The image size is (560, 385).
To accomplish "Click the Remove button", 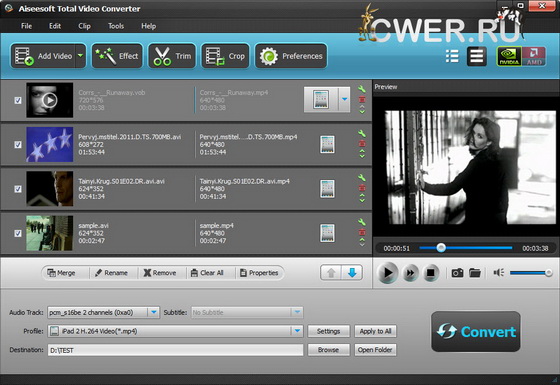I will coord(160,273).
